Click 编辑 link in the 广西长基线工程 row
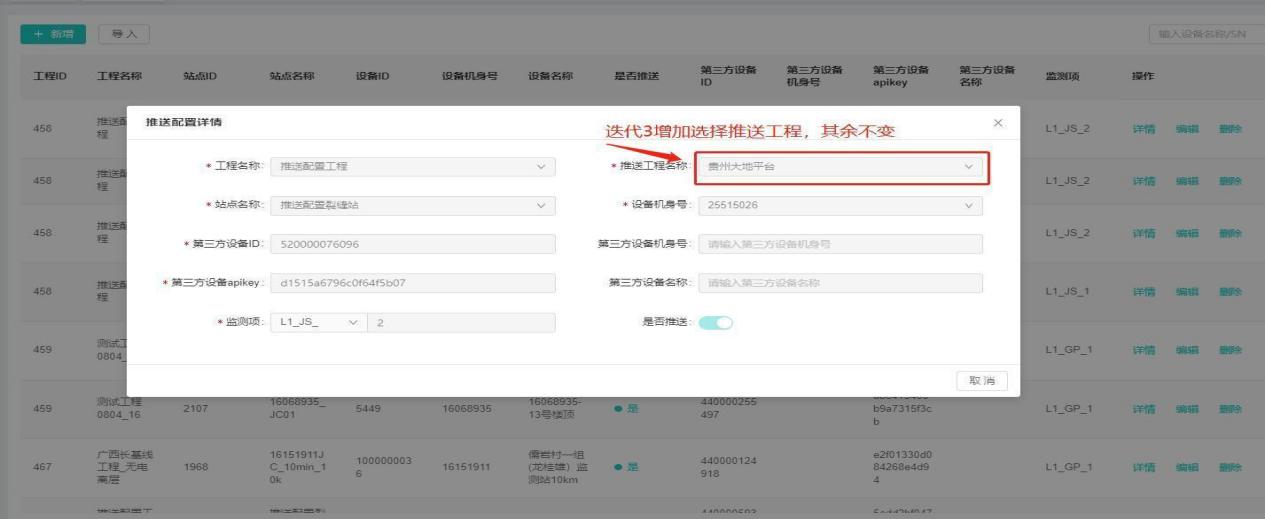The width and height of the screenshot is (1265, 519). pos(1187,467)
